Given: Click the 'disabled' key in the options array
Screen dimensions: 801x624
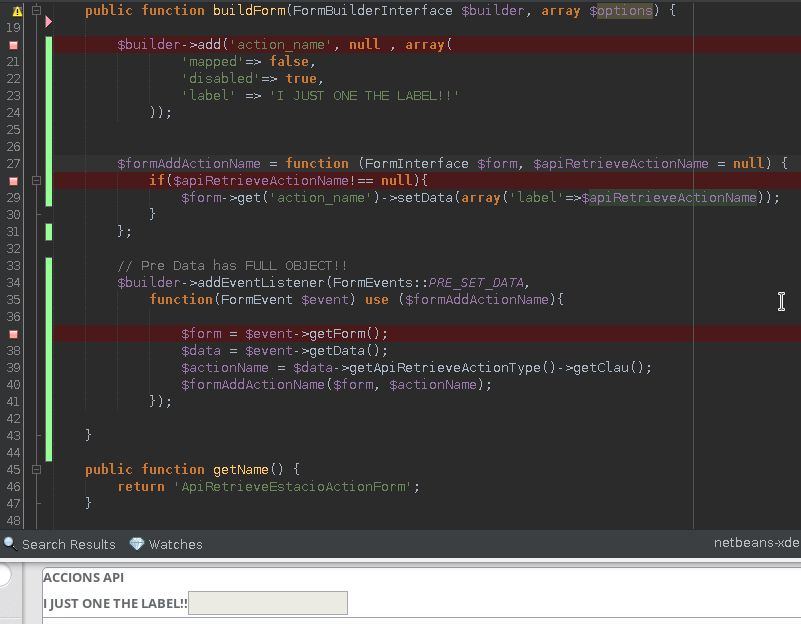Looking at the screenshot, I should [x=221, y=79].
